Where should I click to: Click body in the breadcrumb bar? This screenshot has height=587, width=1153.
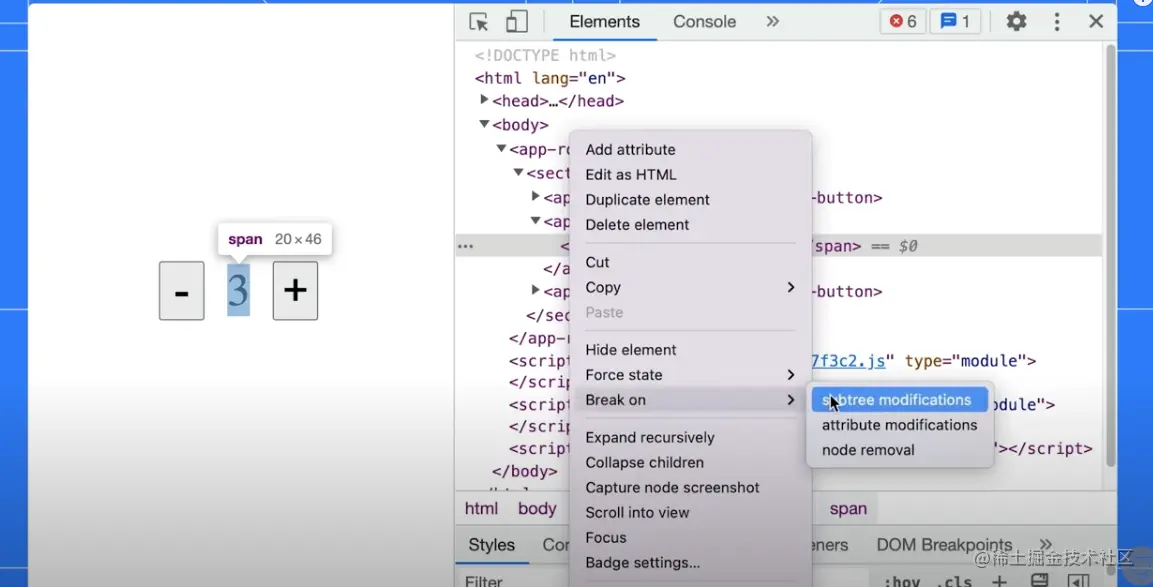(x=537, y=509)
